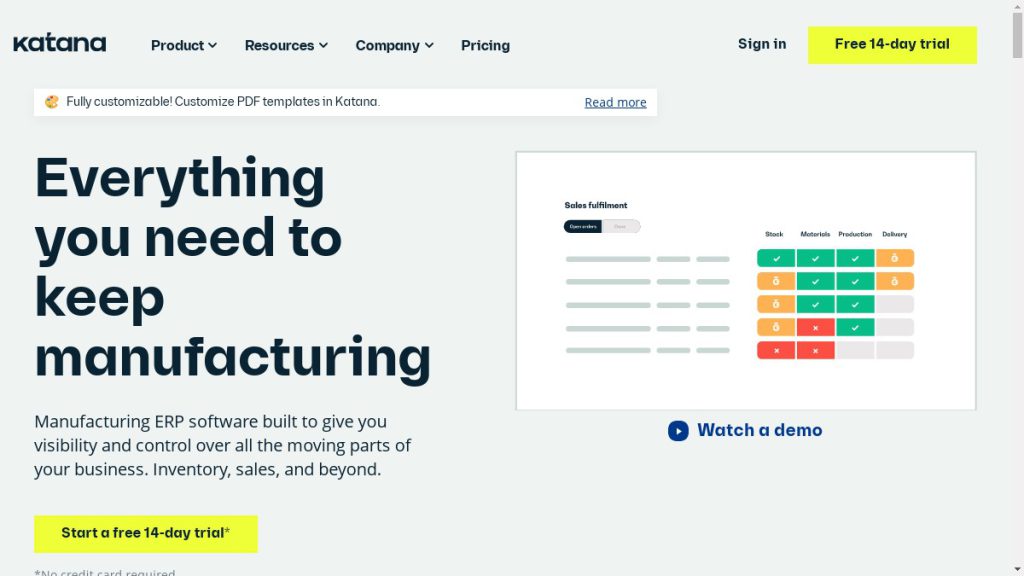Click Sign in

[762, 44]
